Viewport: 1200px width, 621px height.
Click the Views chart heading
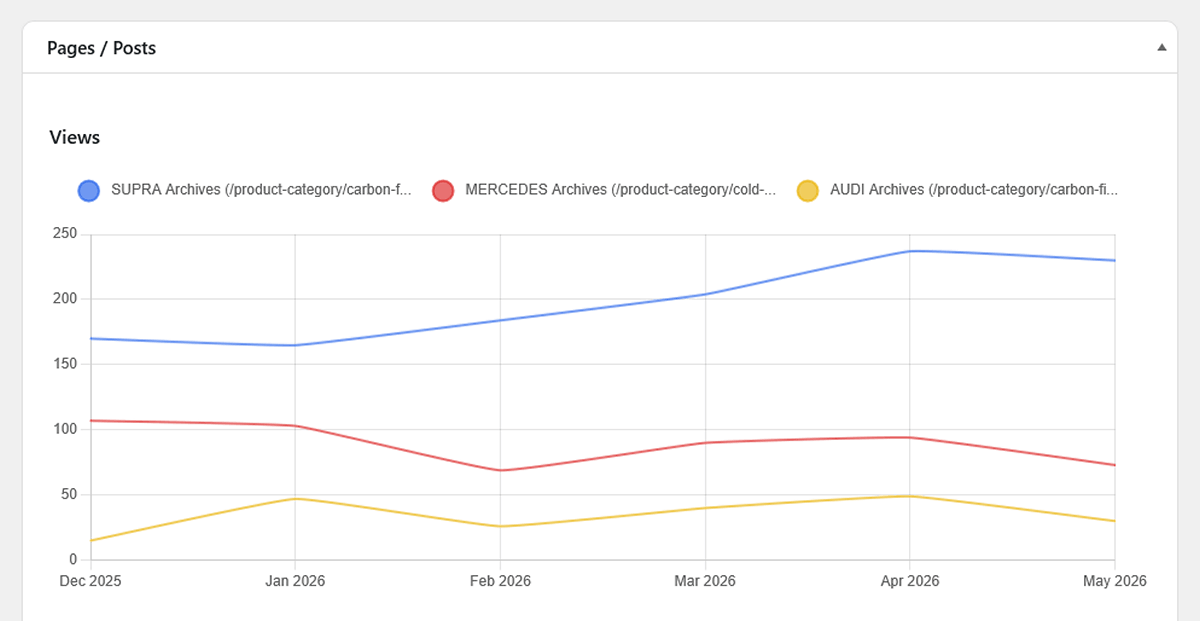click(74, 138)
